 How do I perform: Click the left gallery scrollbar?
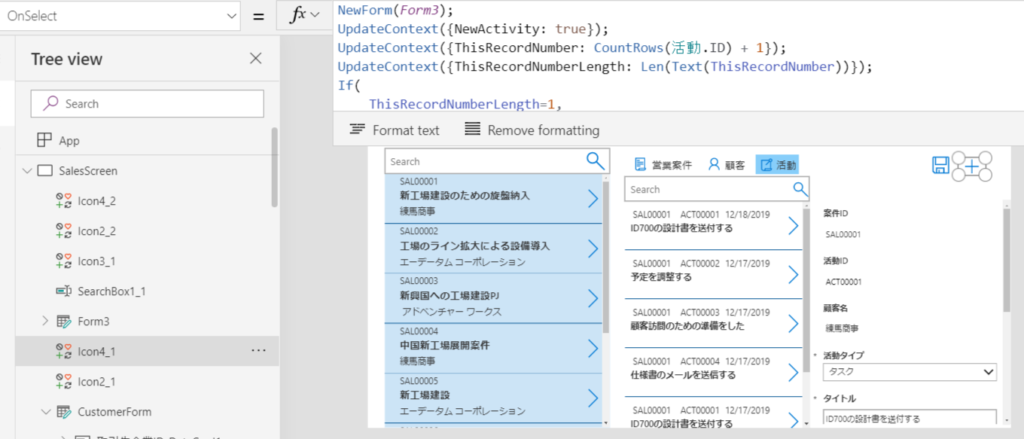pyautogui.click(x=606, y=258)
